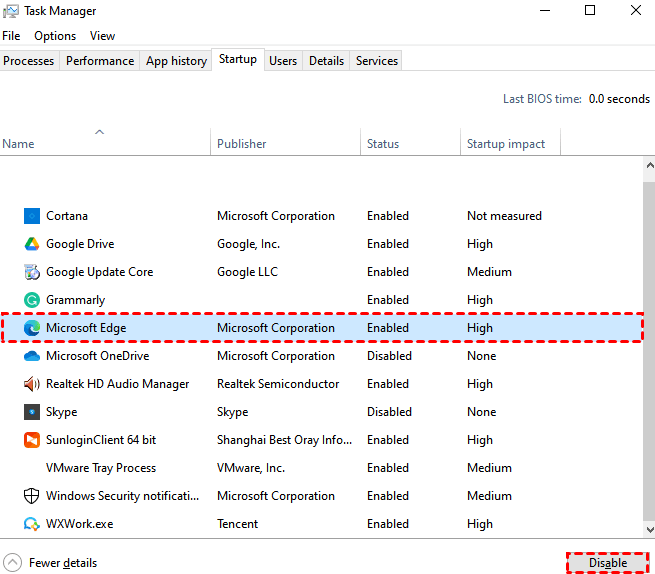Click the Windows Security shield icon
Image resolution: width=655 pixels, height=574 pixels.
pos(31,496)
